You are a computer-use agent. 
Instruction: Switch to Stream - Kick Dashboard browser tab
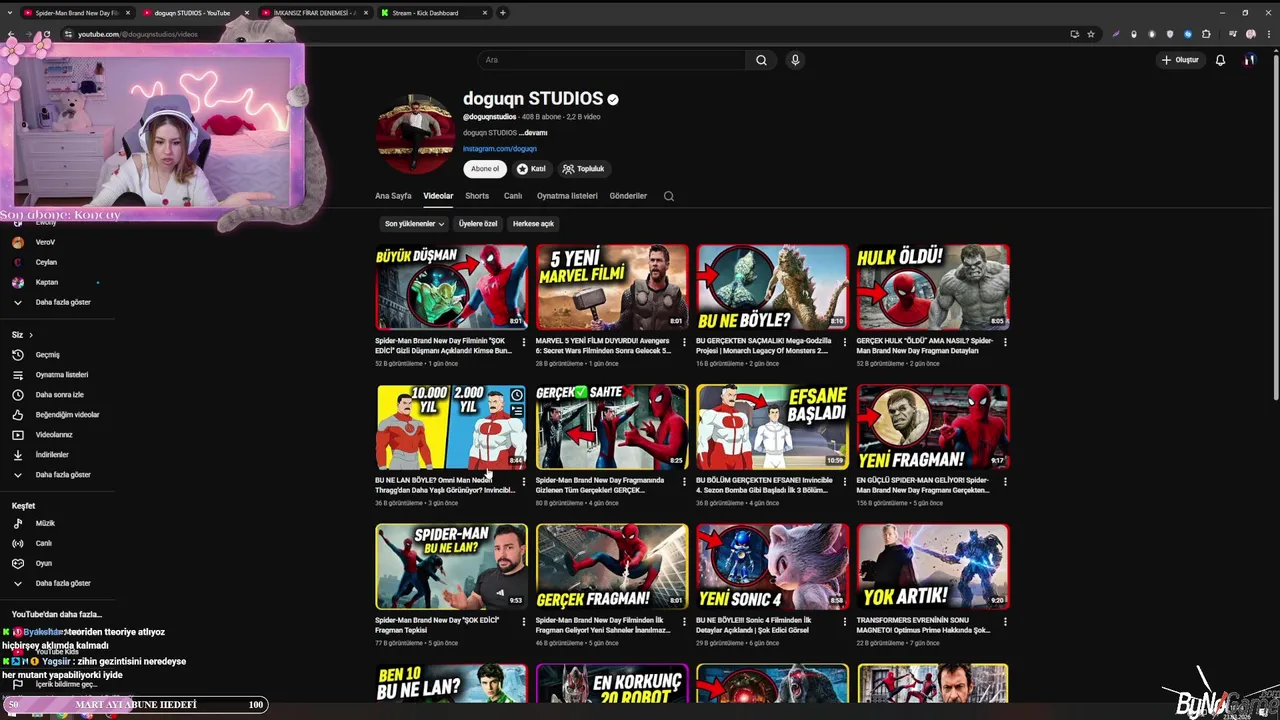tap(435, 13)
